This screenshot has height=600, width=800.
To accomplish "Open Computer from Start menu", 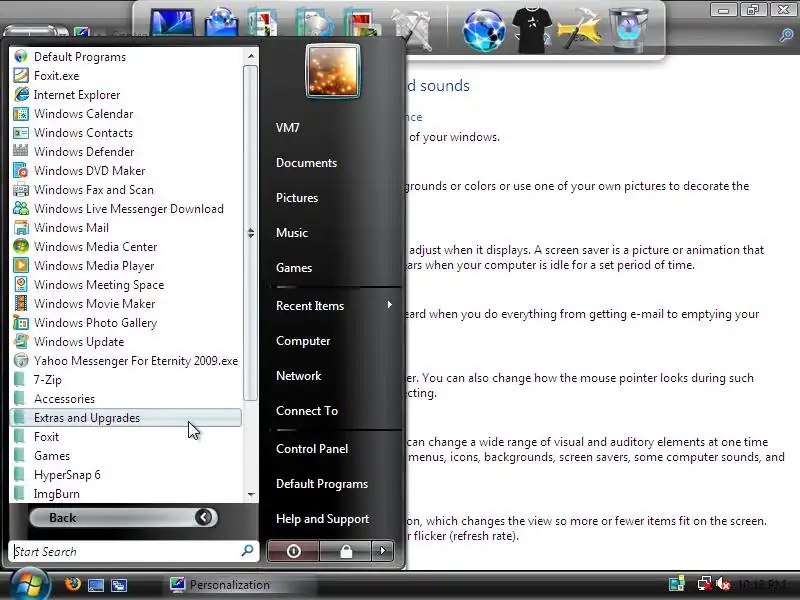I will 303,341.
